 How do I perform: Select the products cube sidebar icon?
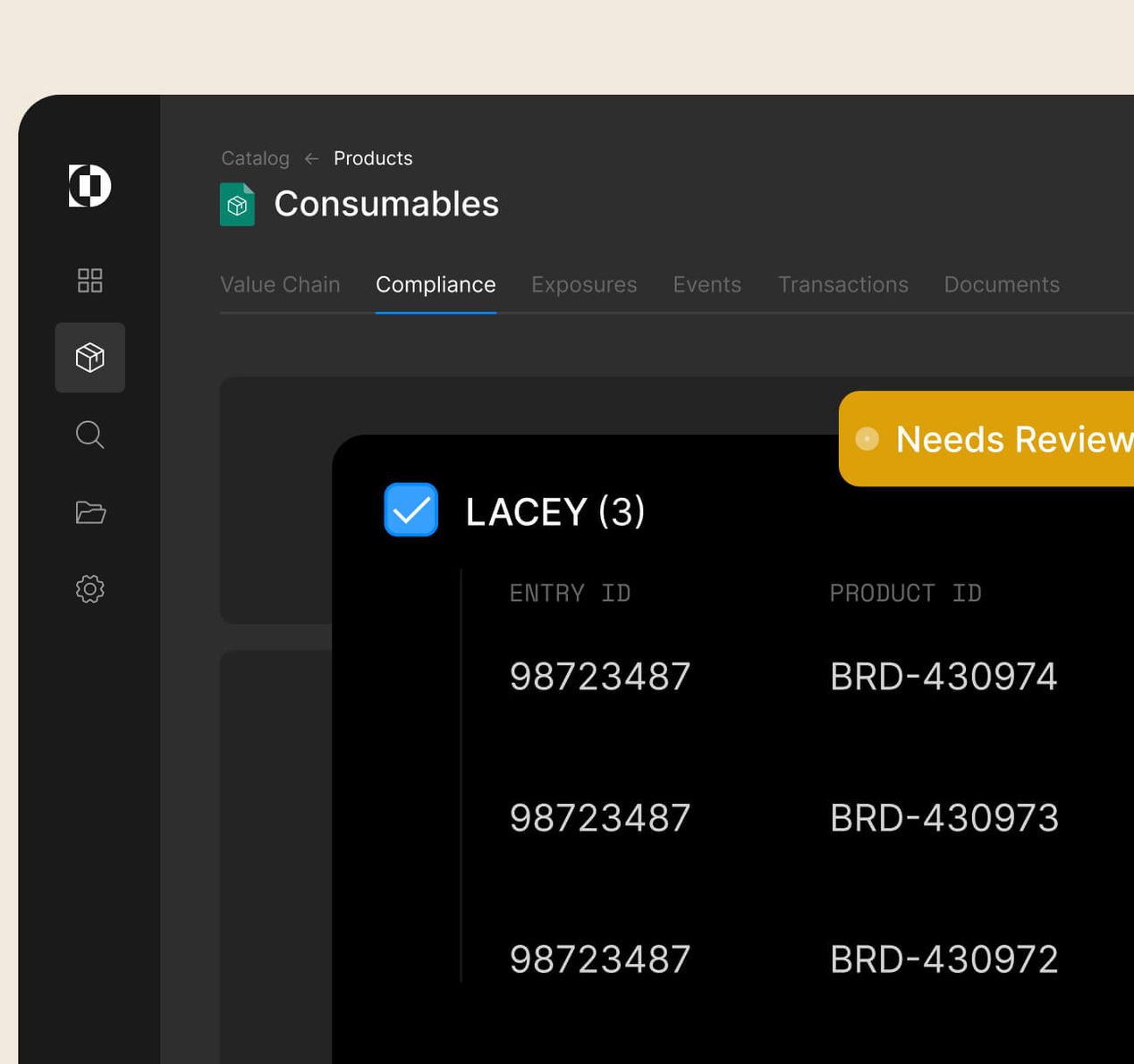tap(89, 358)
